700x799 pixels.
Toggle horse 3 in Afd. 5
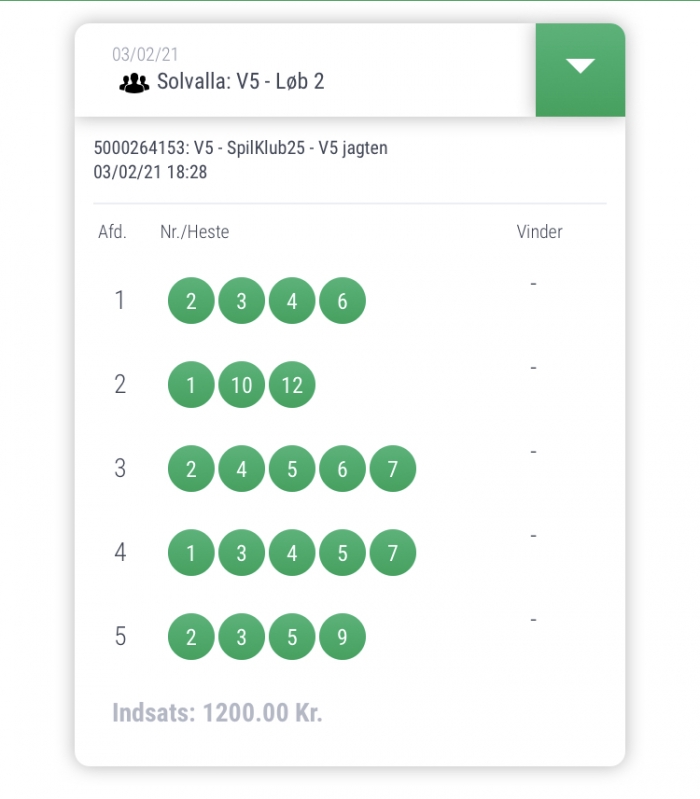point(241,637)
